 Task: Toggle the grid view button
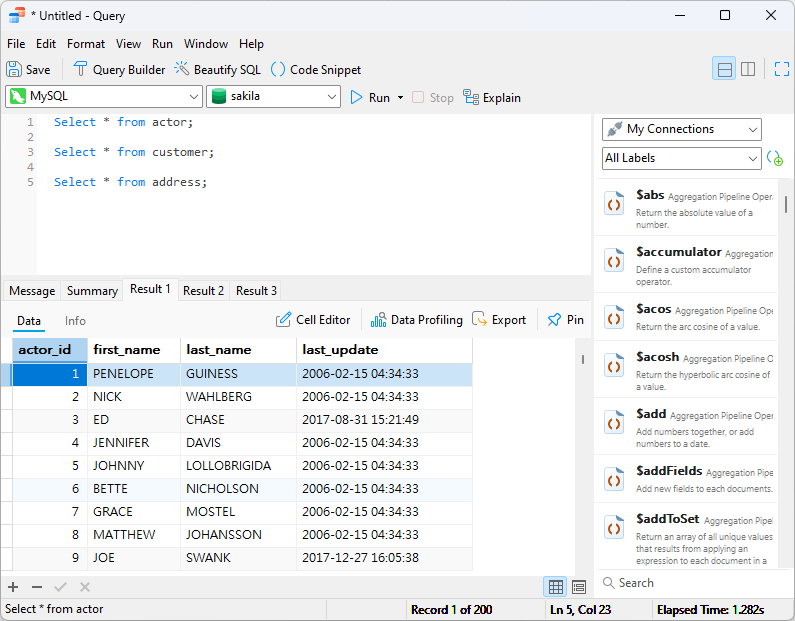click(x=555, y=587)
